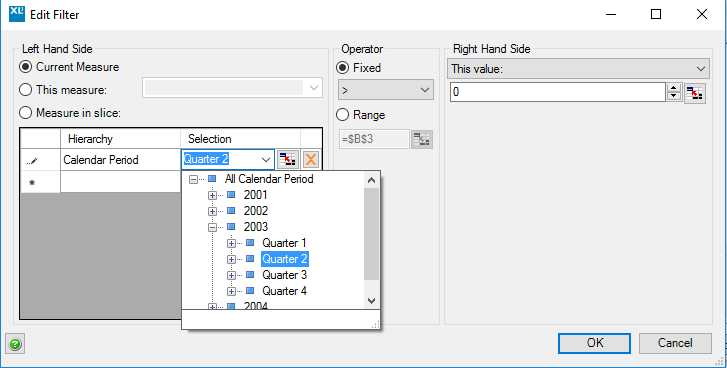The height and width of the screenshot is (368, 727).
Task: Collapse the 2003 tree node
Action: 212,227
